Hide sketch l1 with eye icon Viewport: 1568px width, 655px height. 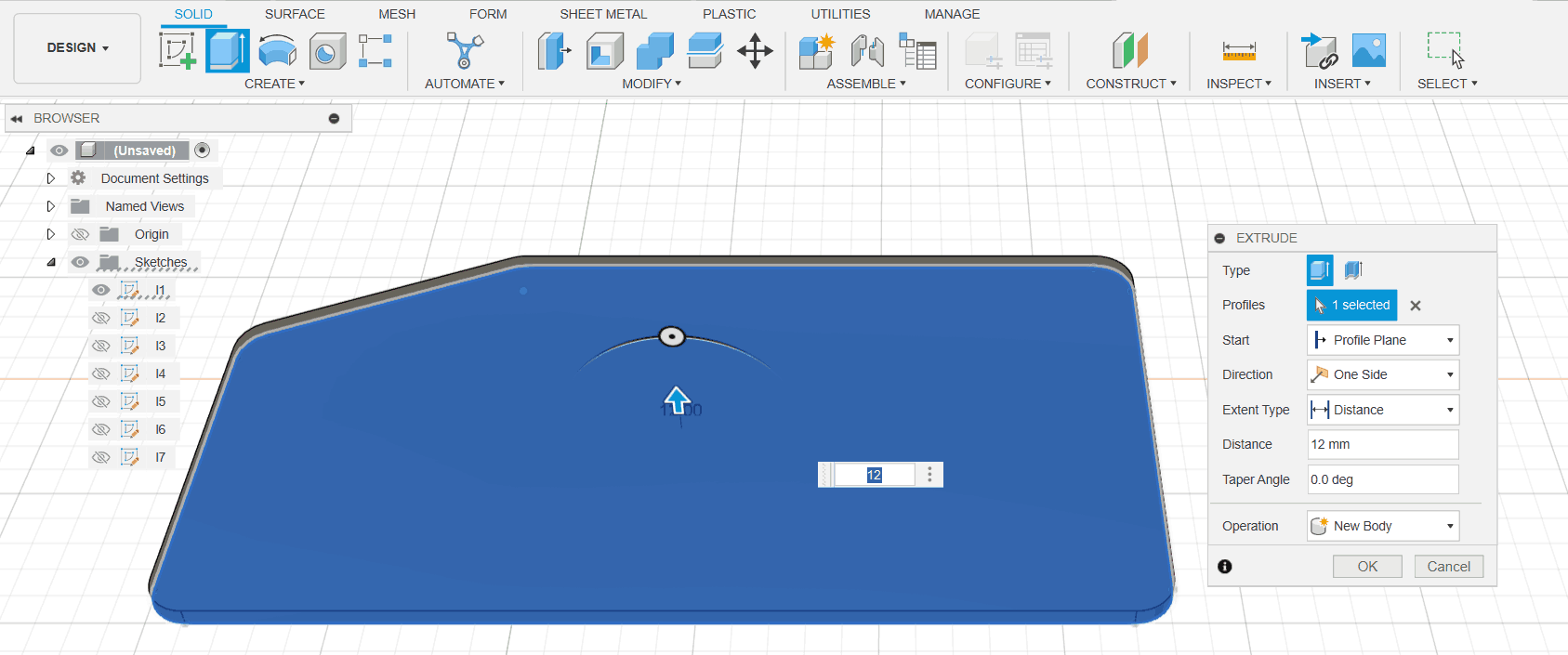tap(100, 290)
